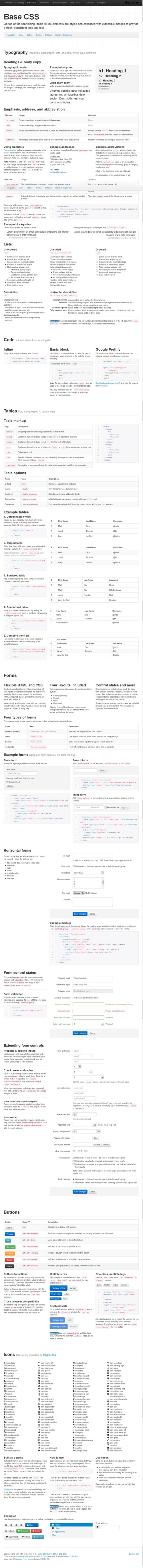
Task: Open Select list dropdown in Horizontal forms
Action: pos(89,873)
